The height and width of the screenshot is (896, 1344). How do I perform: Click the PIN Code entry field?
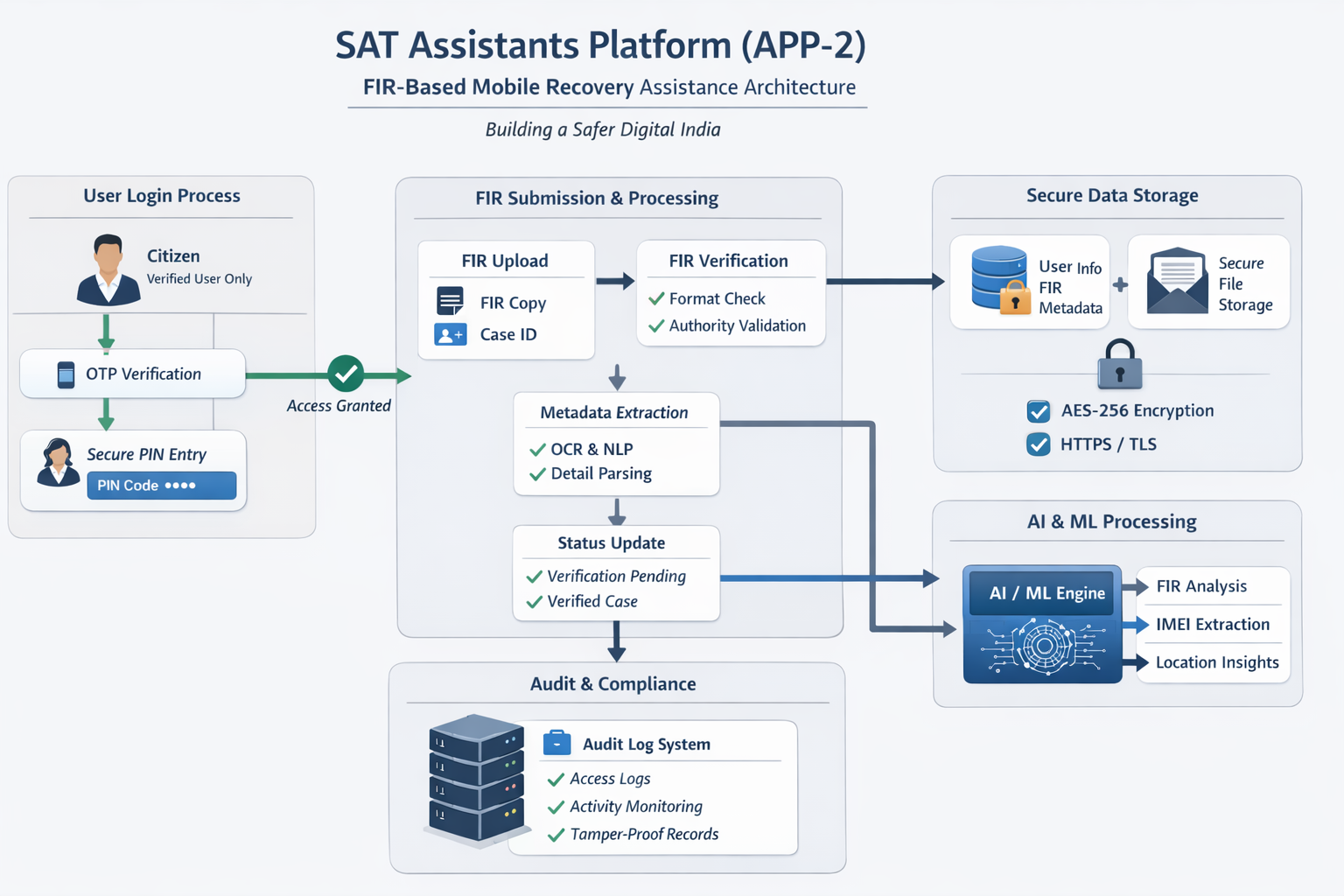pos(161,485)
